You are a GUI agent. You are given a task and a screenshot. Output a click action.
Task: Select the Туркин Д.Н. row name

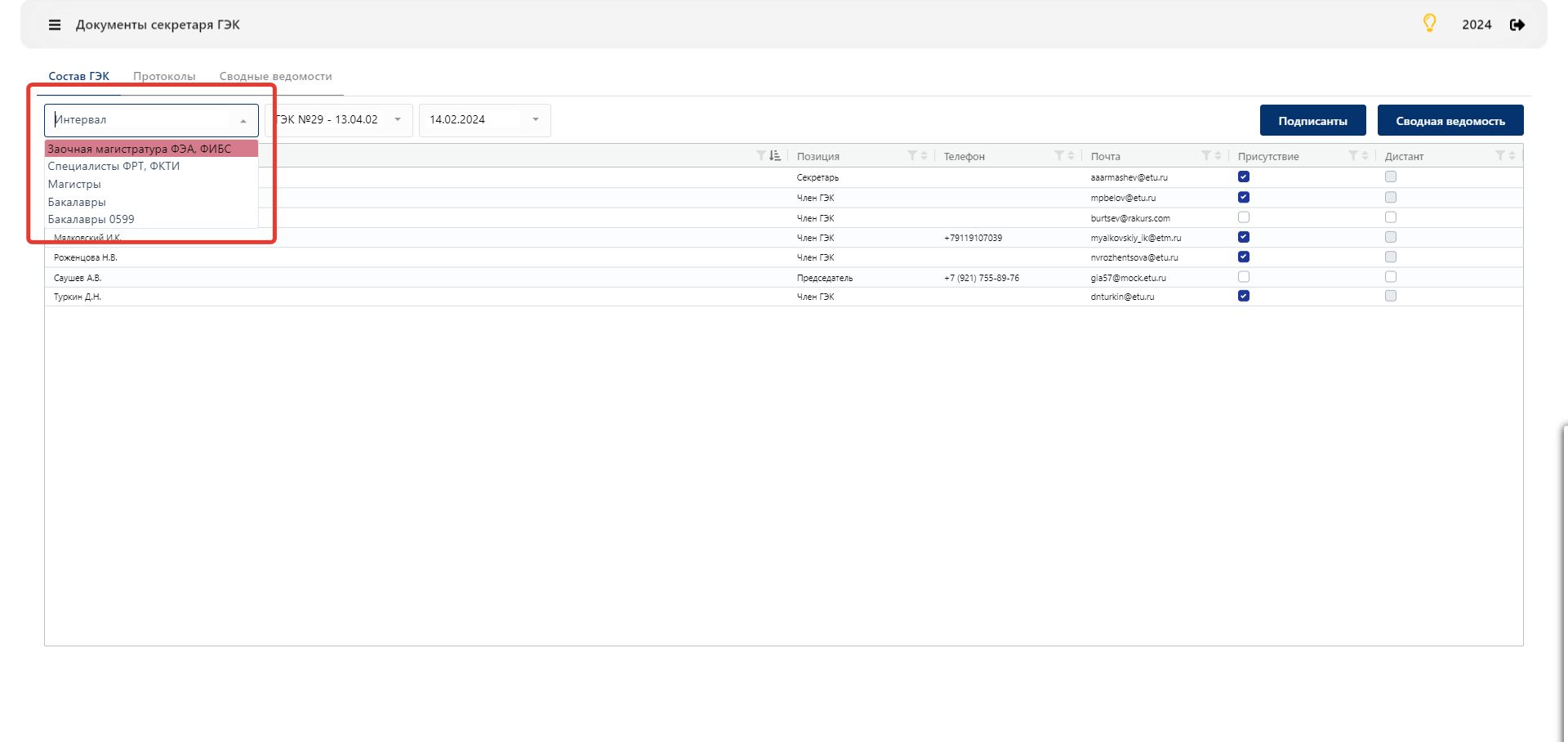[x=78, y=297]
